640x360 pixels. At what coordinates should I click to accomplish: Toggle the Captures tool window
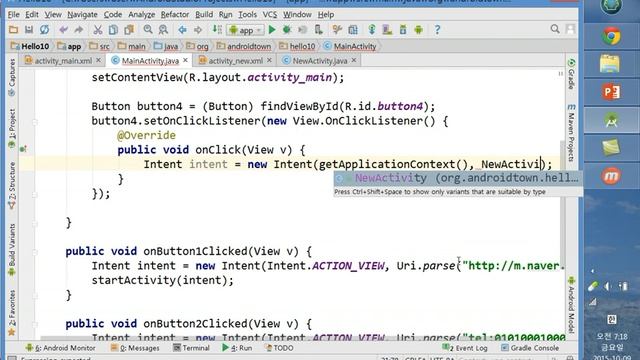pos(12,77)
